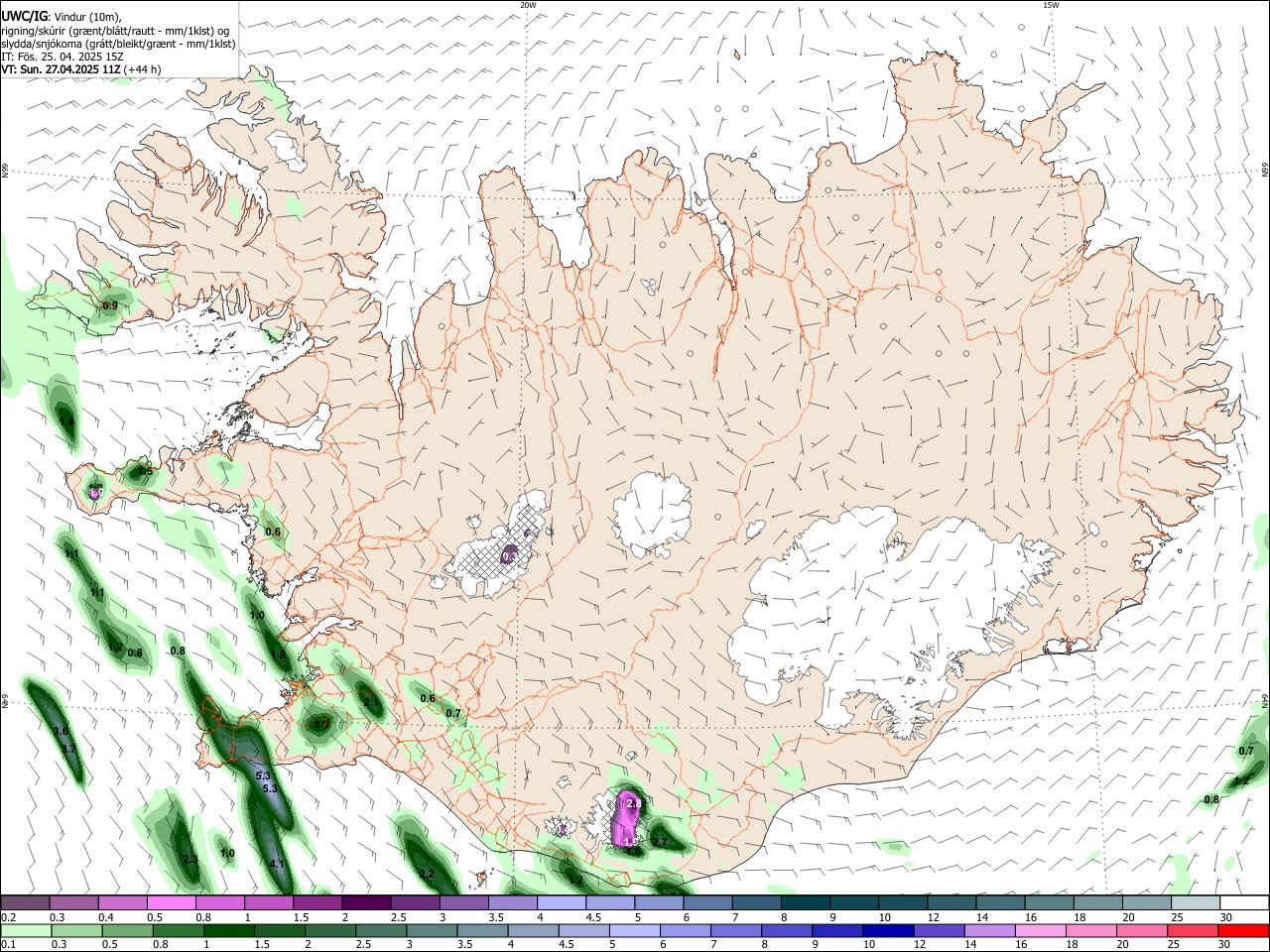Select the navy 10 rain scale swatch

click(x=887, y=930)
